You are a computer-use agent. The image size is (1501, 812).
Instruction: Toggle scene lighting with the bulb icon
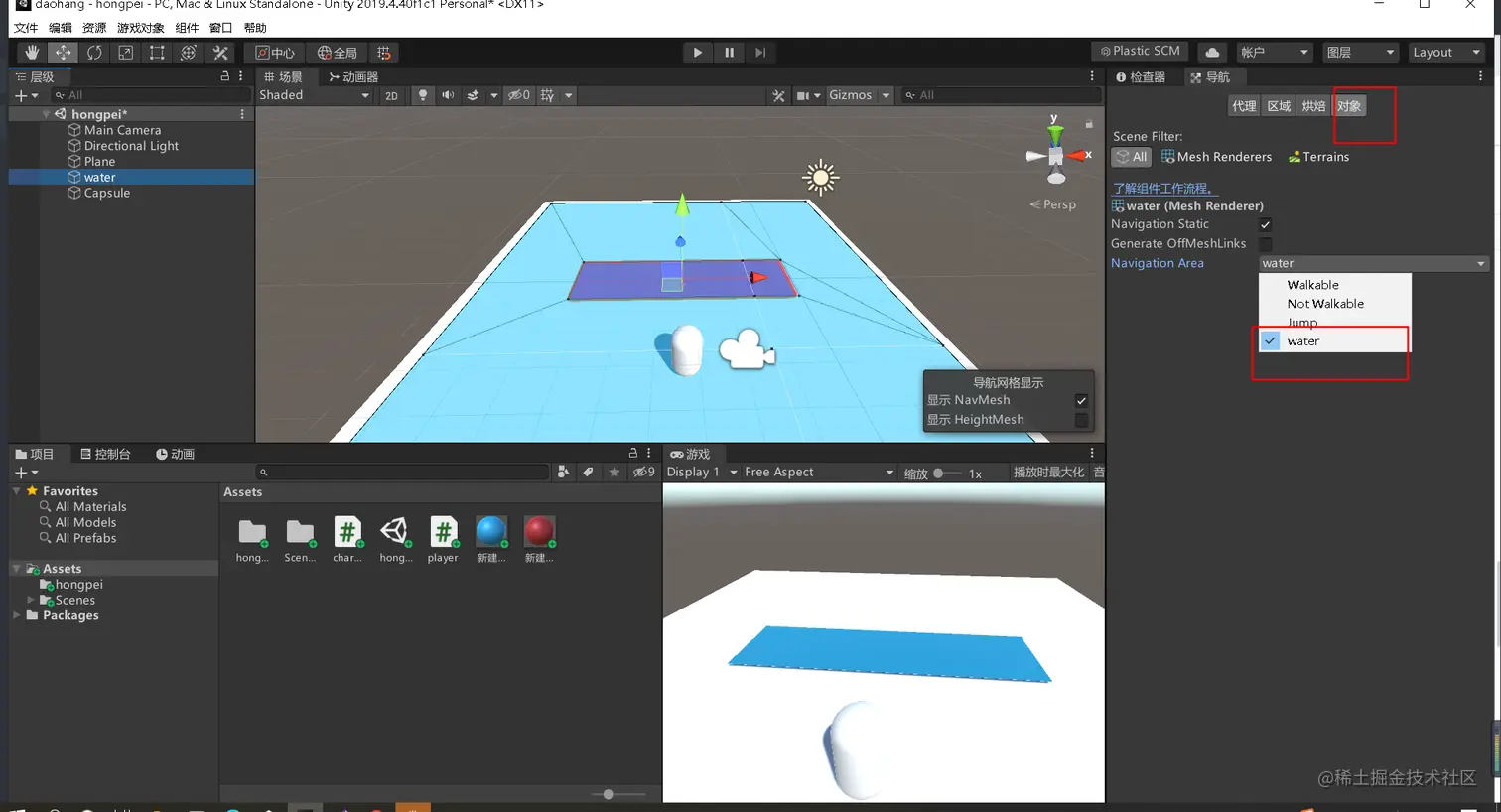(423, 95)
